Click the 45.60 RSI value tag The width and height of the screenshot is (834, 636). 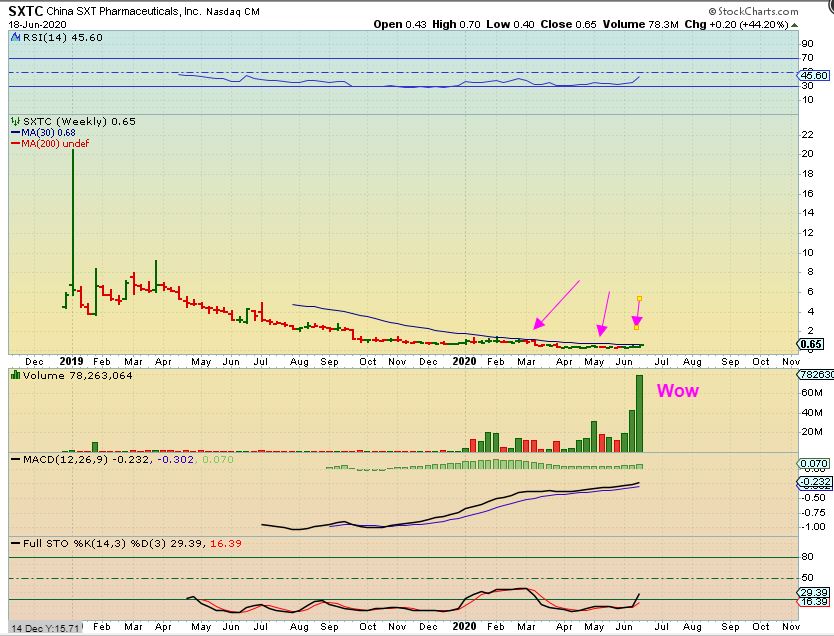tap(815, 75)
